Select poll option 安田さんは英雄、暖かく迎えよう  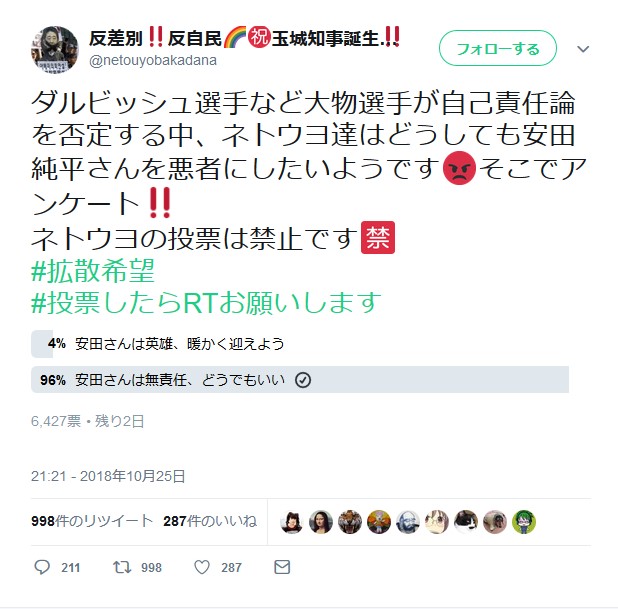click(179, 344)
